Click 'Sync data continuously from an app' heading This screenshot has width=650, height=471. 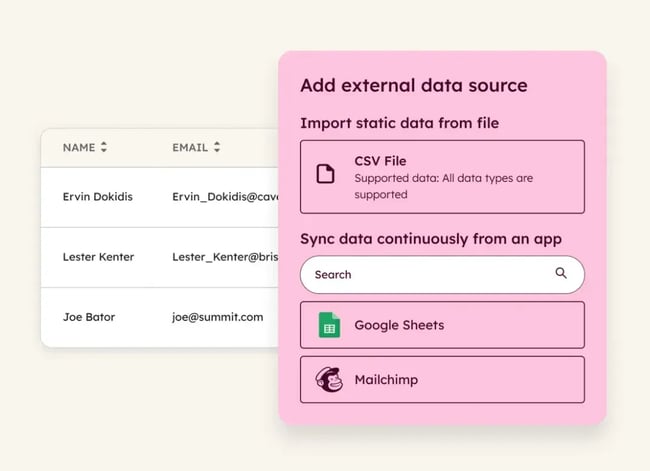click(431, 239)
